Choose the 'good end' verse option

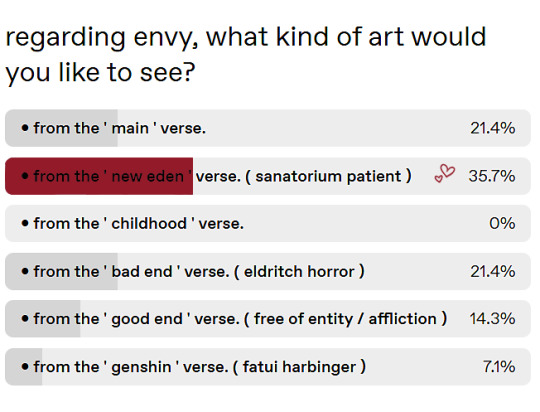268,319
